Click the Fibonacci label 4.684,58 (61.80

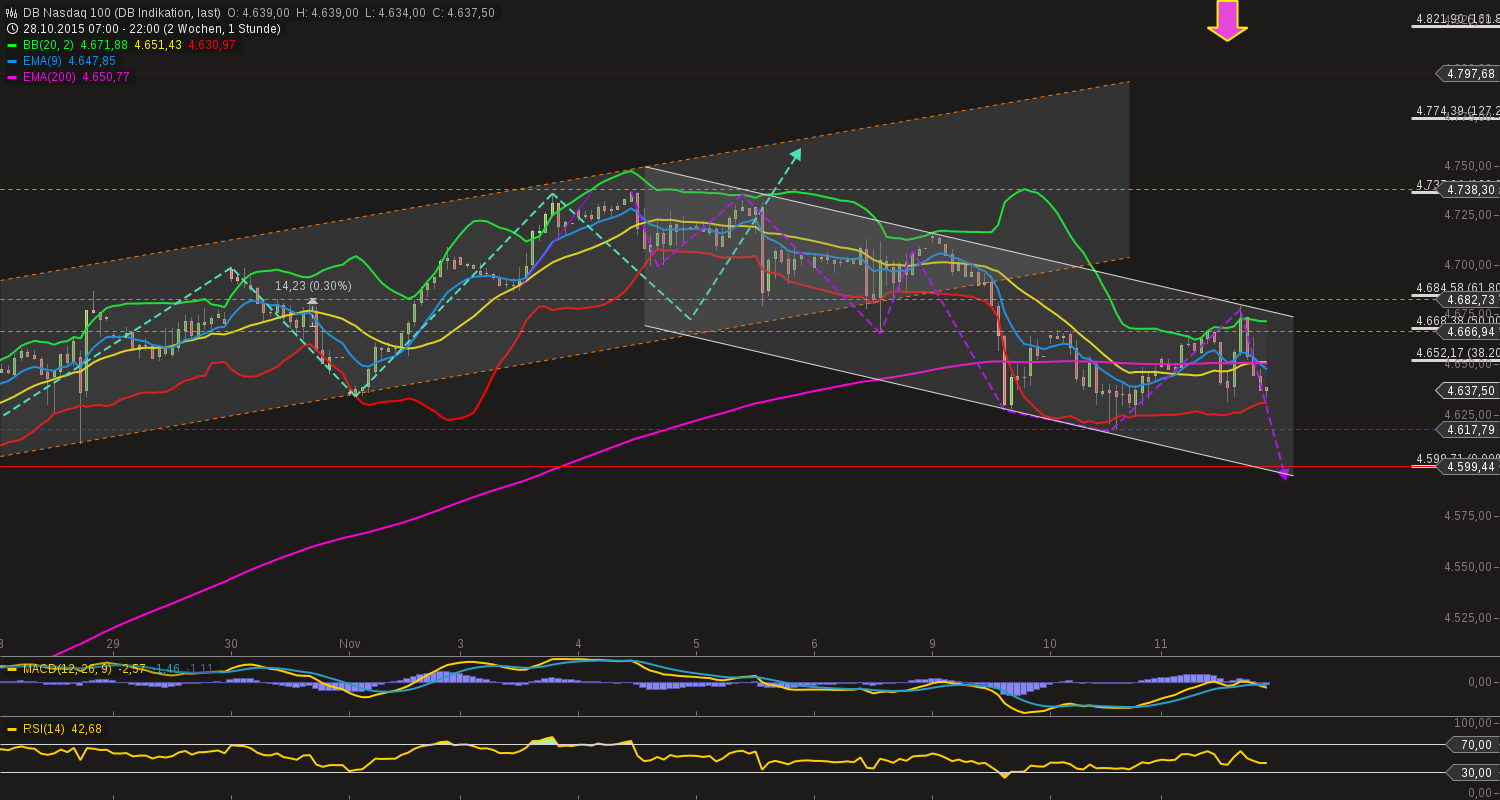pos(1457,288)
